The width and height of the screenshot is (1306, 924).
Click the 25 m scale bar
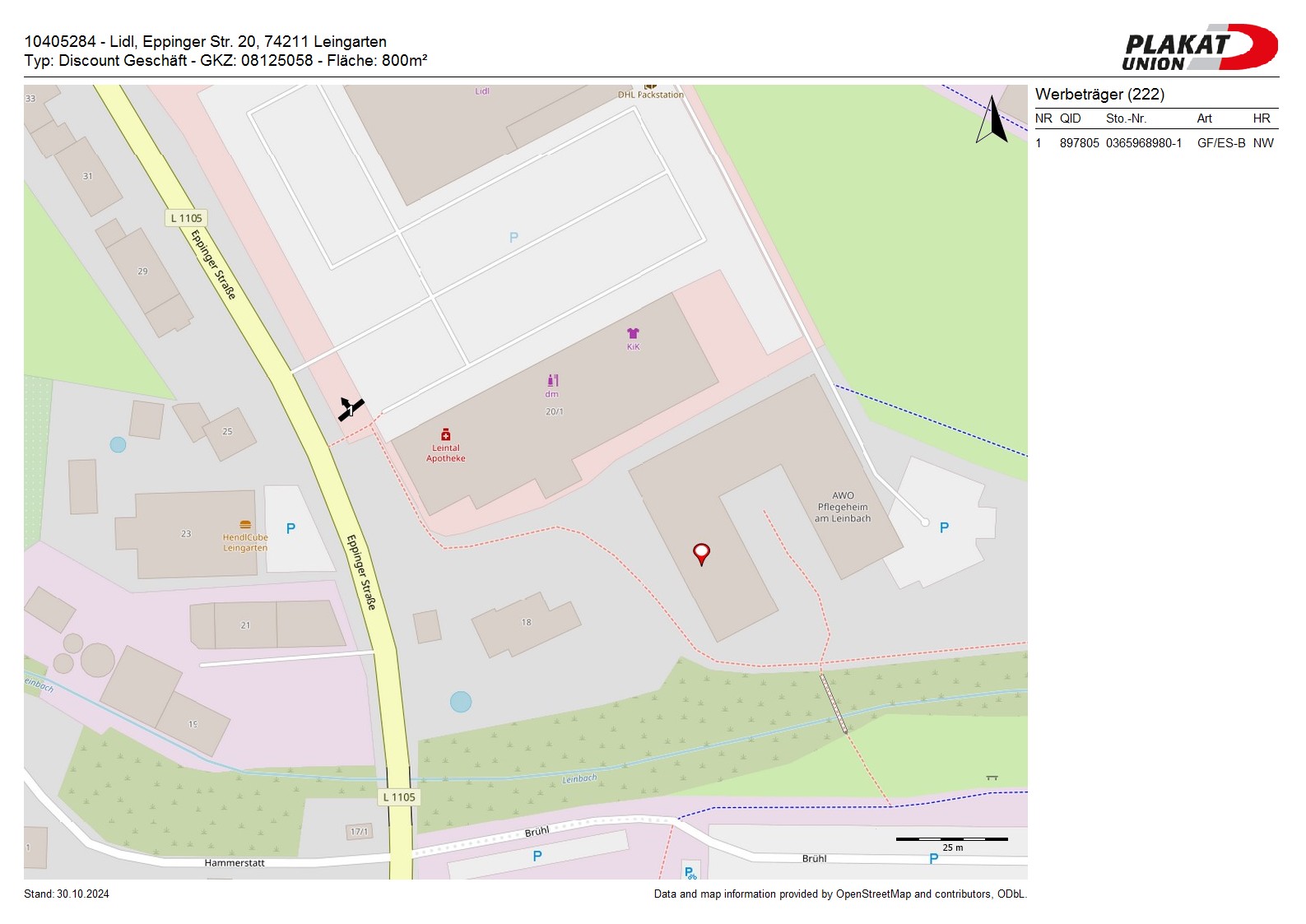tap(951, 839)
